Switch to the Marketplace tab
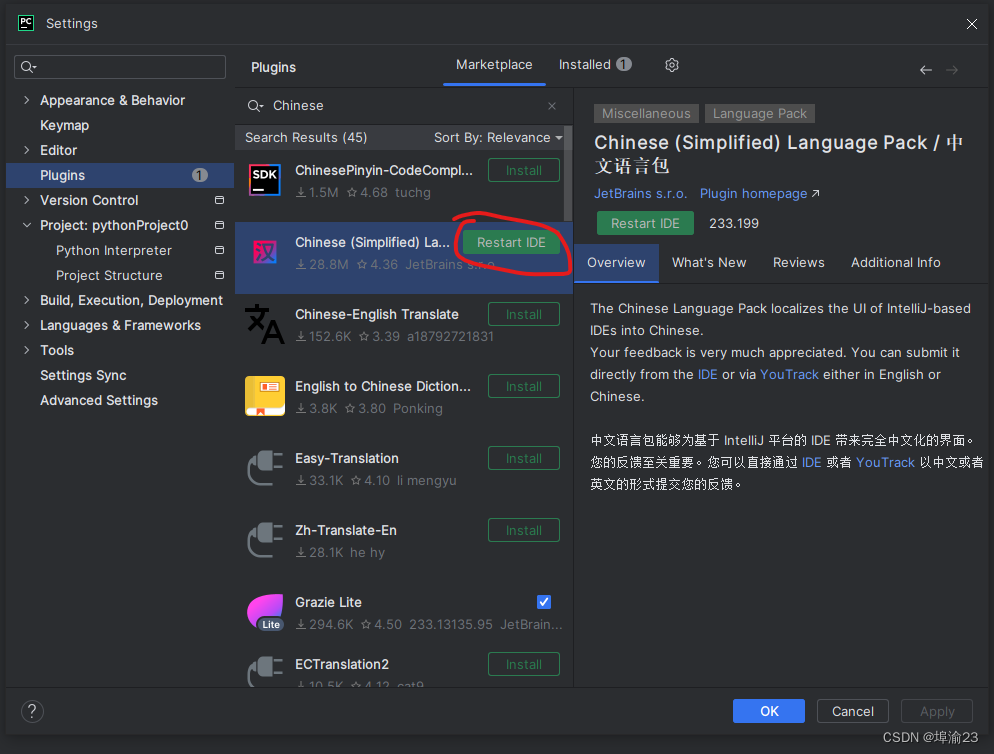This screenshot has height=754, width=994. click(494, 65)
